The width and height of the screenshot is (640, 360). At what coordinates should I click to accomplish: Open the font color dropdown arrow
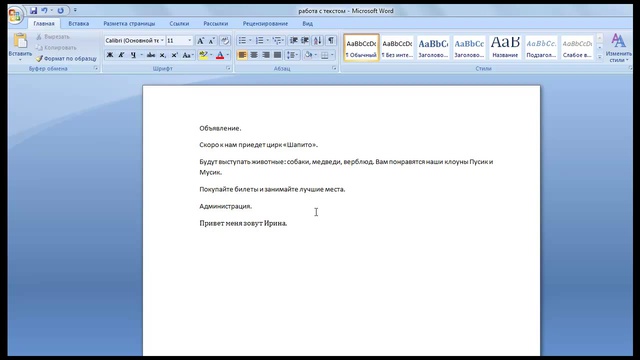pyautogui.click(x=227, y=55)
